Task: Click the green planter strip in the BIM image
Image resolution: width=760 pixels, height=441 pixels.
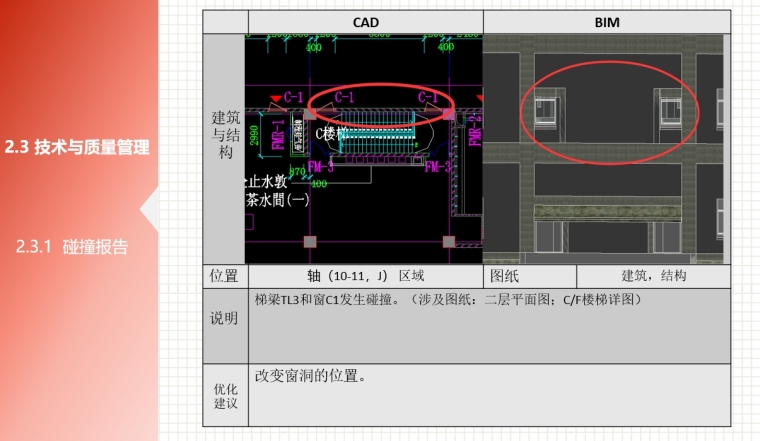Action: (601, 211)
